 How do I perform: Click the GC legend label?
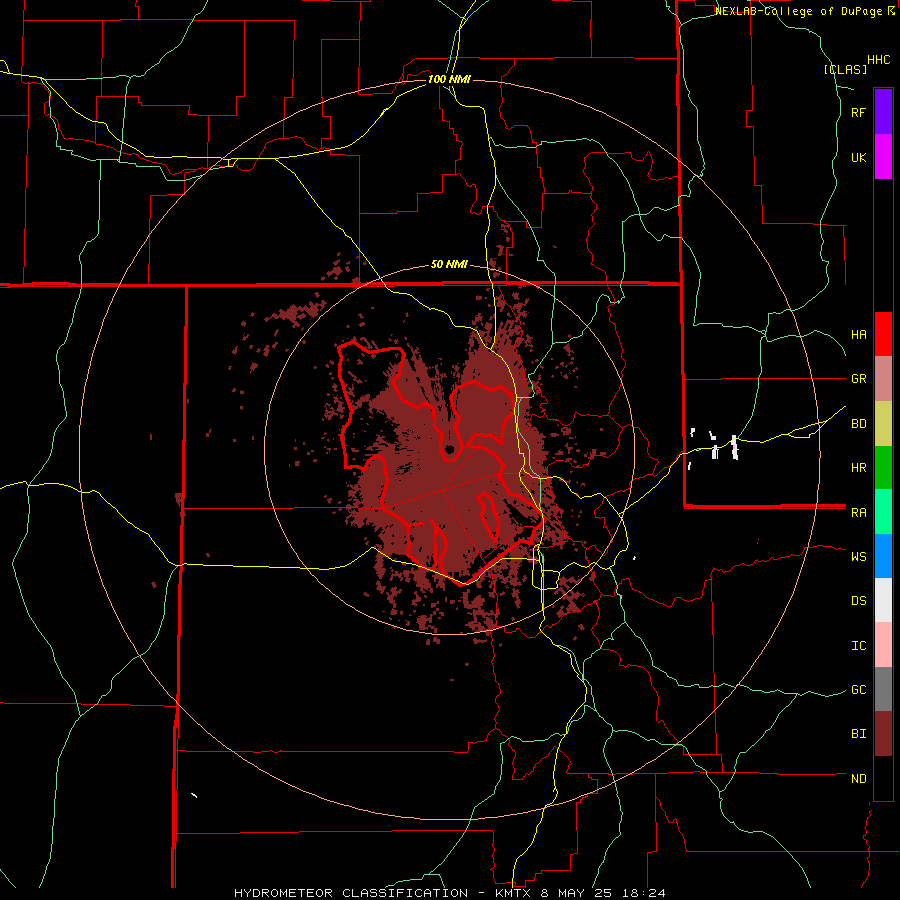[858, 690]
